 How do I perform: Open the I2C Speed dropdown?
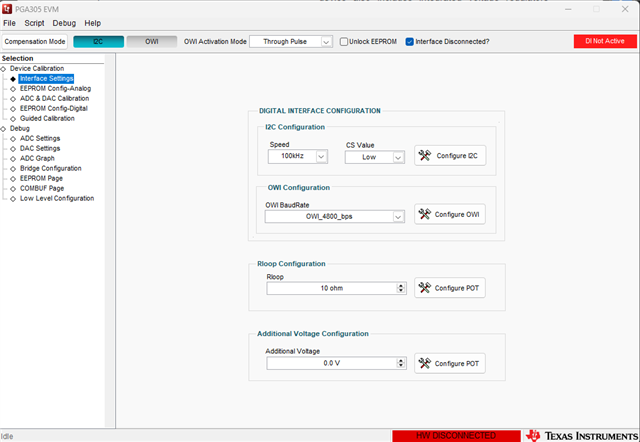[x=298, y=156]
